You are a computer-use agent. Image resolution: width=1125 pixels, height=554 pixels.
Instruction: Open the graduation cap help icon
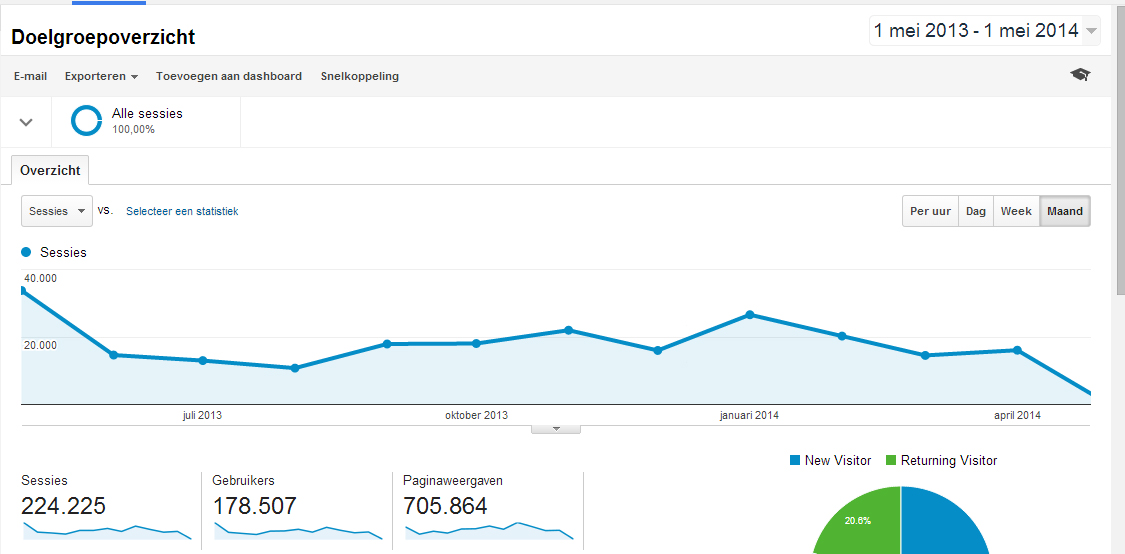coord(1081,75)
